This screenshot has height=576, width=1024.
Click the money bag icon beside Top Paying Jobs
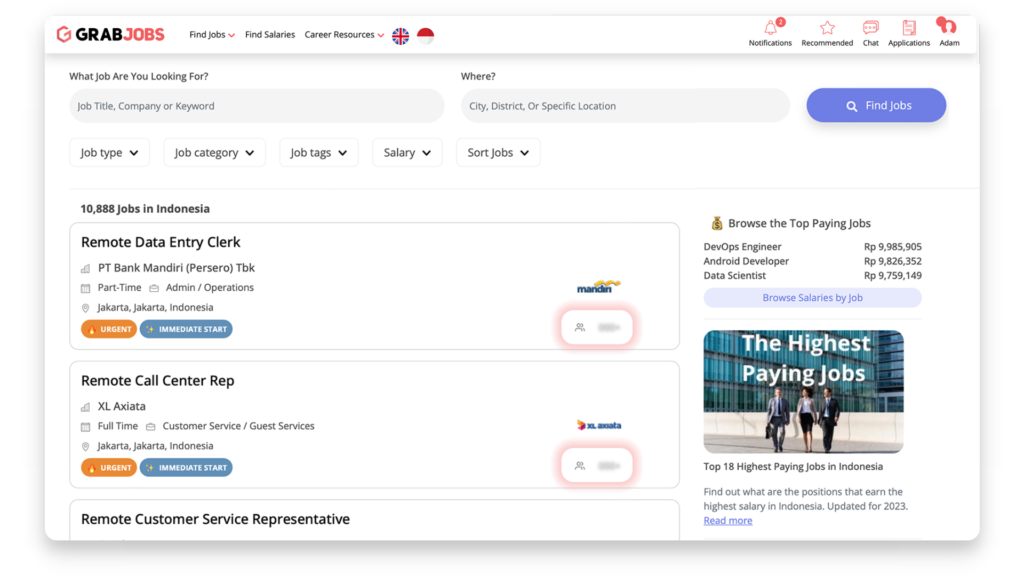click(x=716, y=223)
